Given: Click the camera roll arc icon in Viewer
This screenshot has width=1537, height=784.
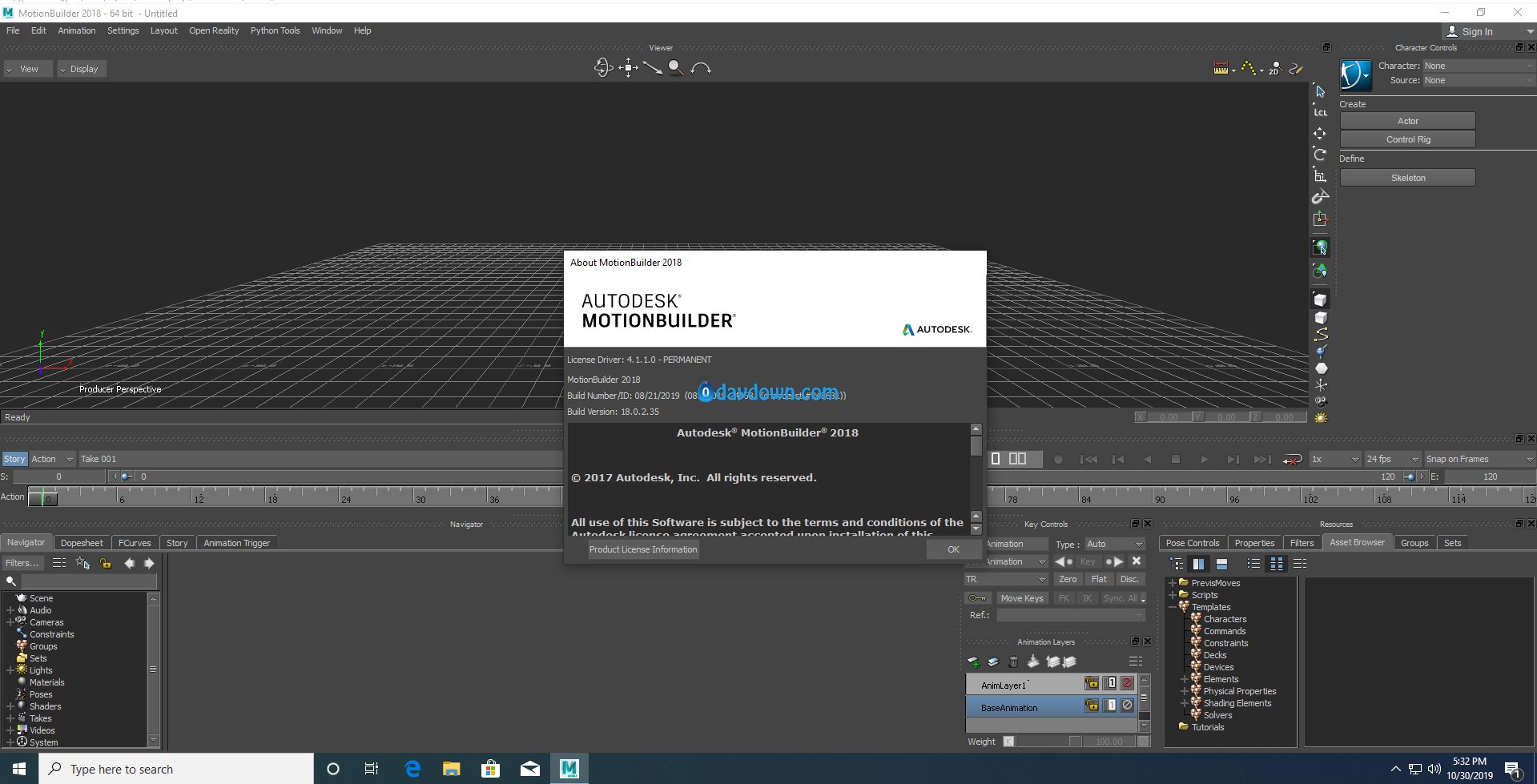Looking at the screenshot, I should pyautogui.click(x=701, y=68).
